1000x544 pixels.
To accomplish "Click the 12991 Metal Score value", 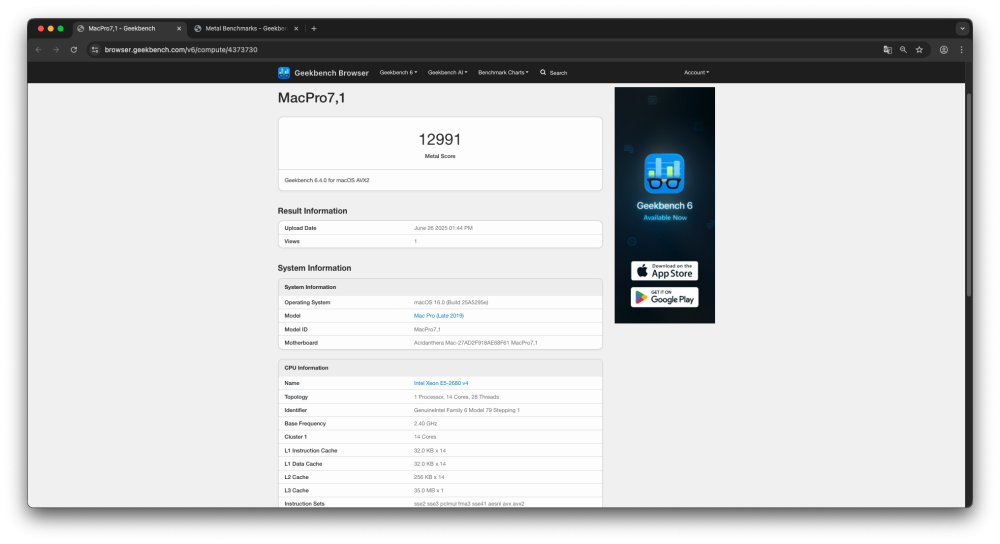I will [439, 140].
